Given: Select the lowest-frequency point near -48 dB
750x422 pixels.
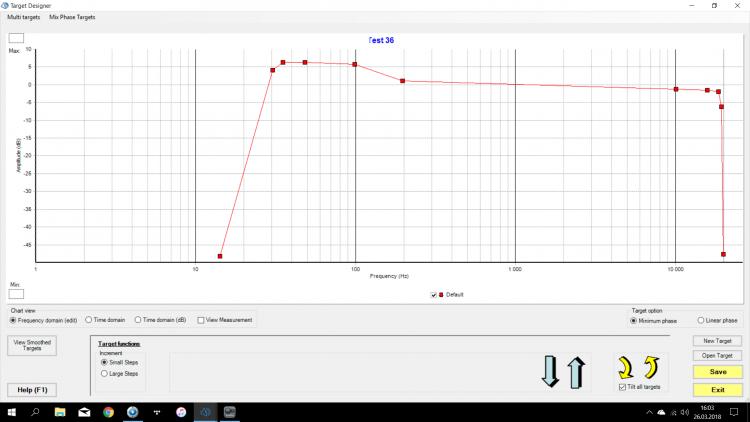Looking at the screenshot, I should click(220, 256).
